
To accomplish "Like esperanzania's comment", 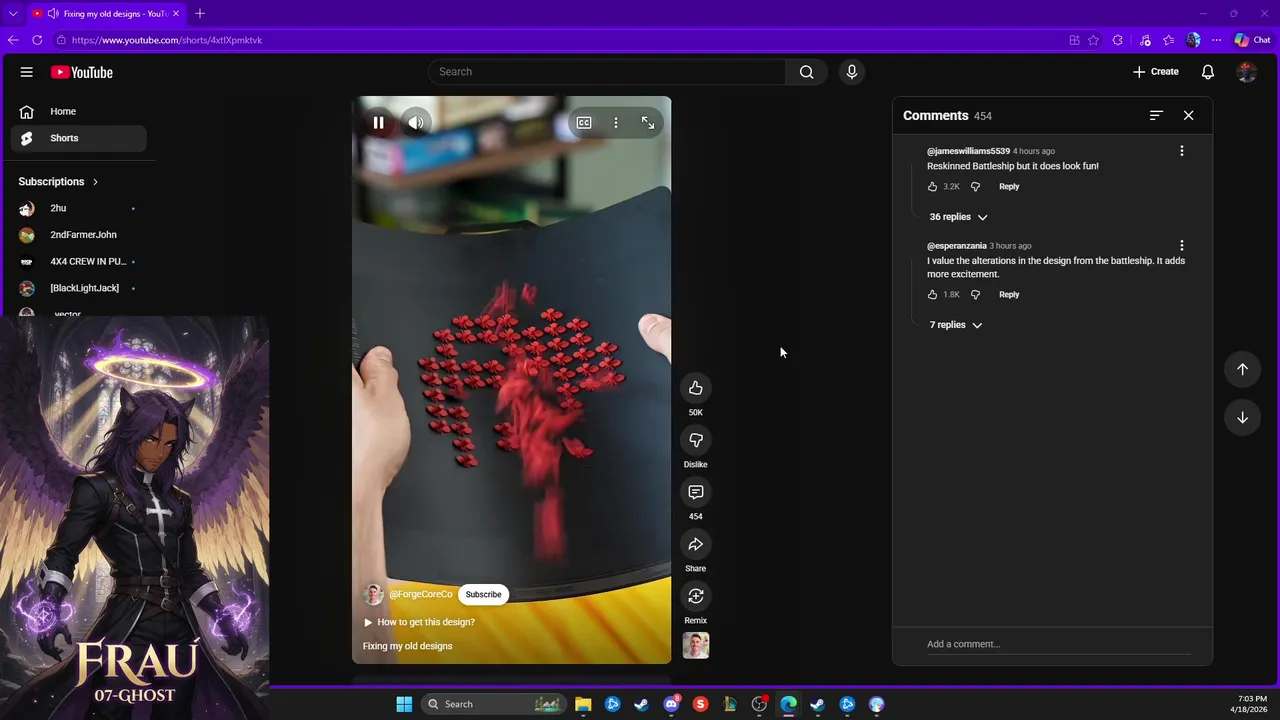I will tap(932, 295).
